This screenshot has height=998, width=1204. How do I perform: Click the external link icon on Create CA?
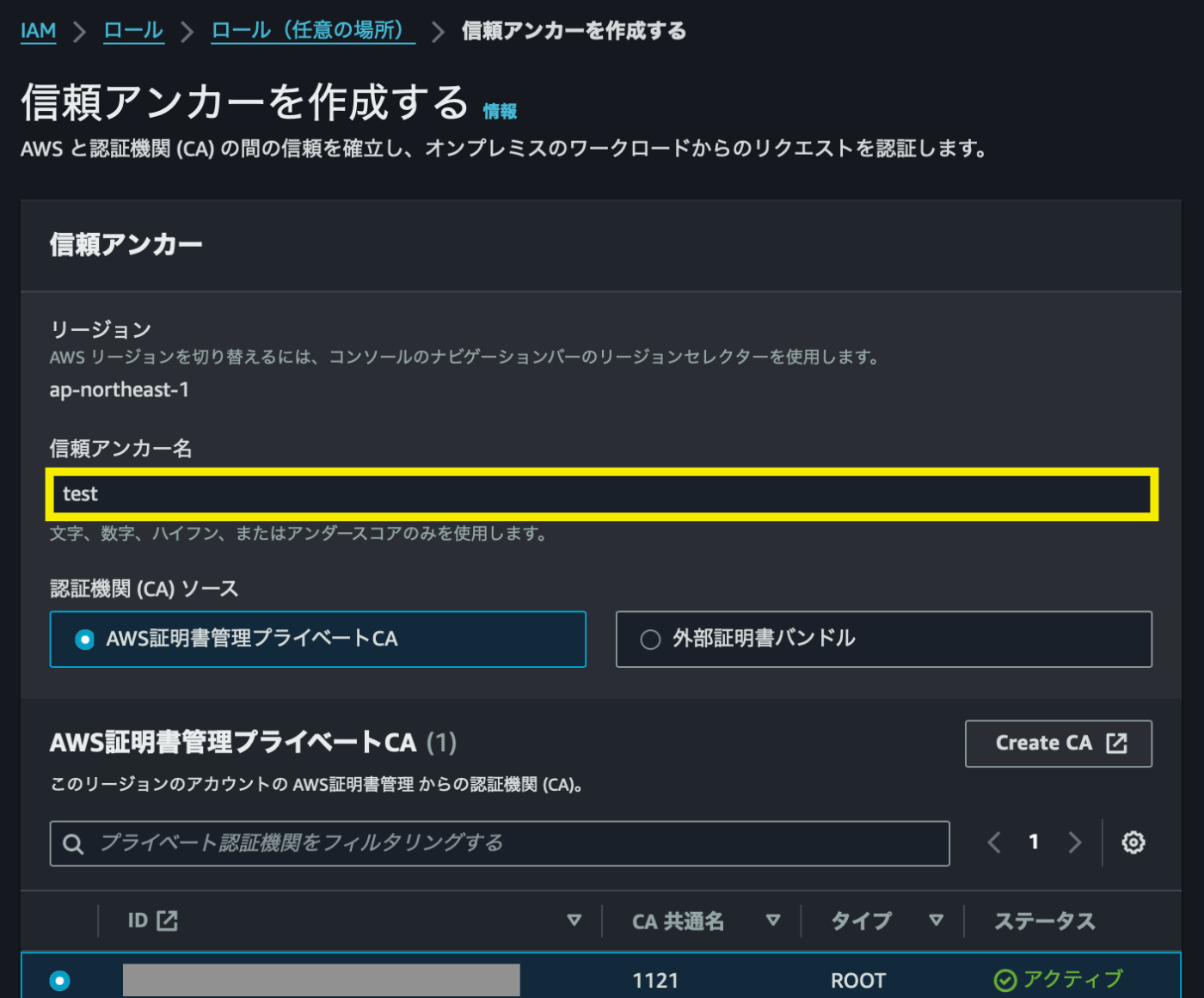pyautogui.click(x=1116, y=743)
